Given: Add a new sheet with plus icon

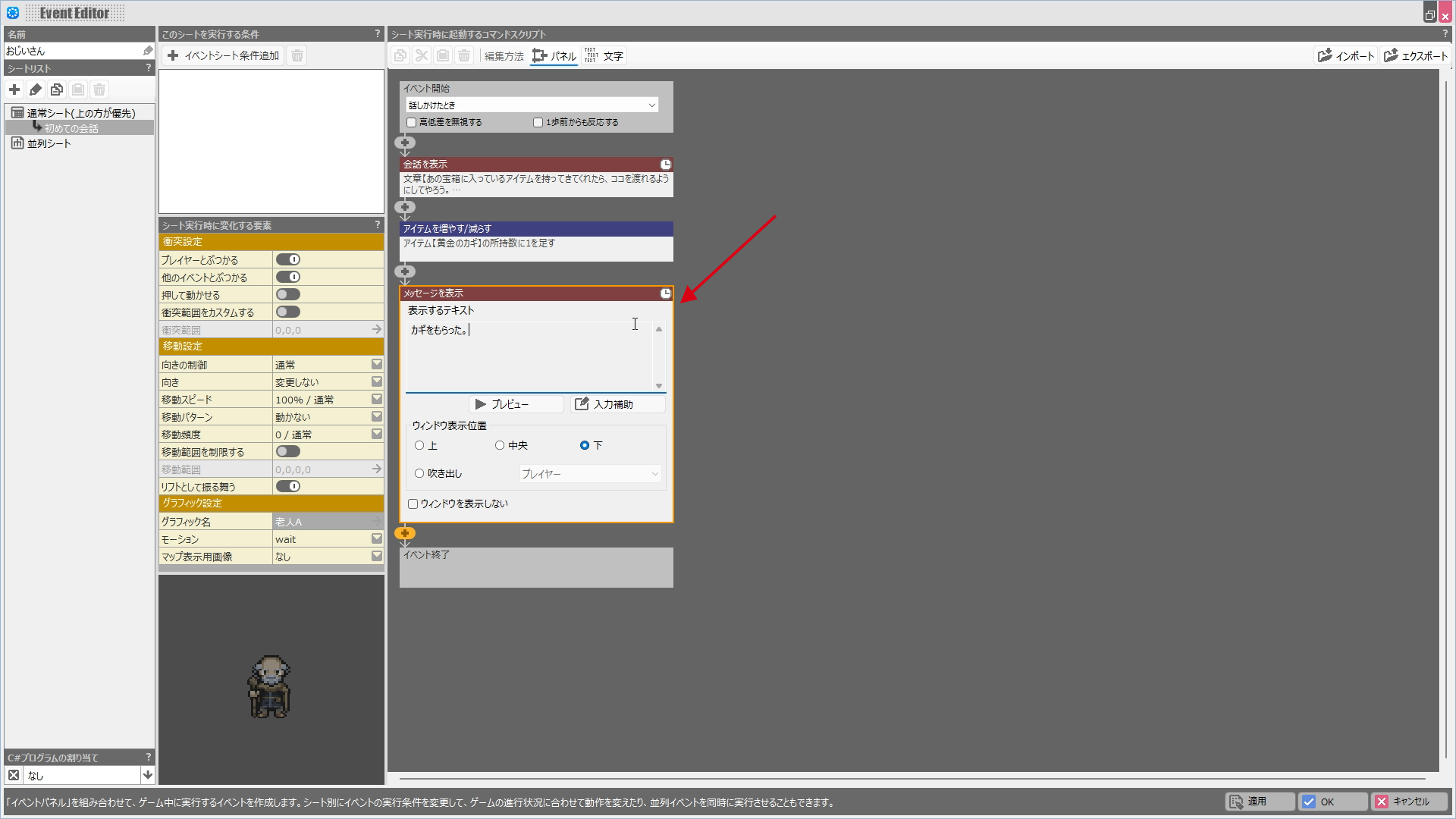Looking at the screenshot, I should coord(14,89).
